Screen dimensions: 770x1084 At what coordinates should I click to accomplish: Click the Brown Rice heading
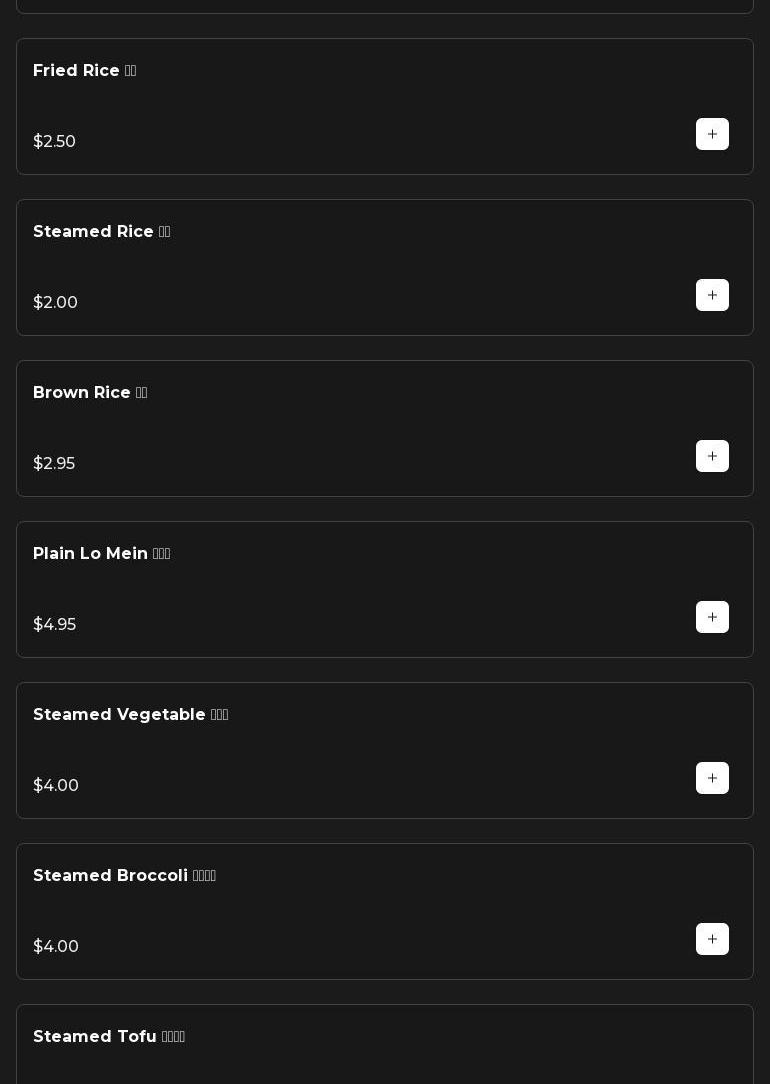89,393
